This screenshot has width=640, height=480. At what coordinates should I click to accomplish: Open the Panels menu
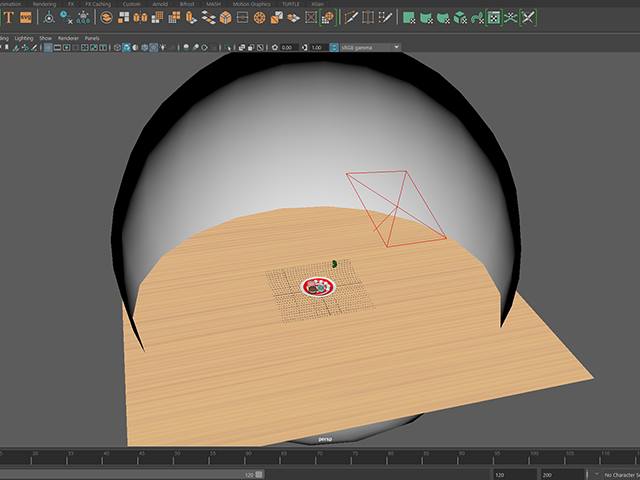(92, 38)
